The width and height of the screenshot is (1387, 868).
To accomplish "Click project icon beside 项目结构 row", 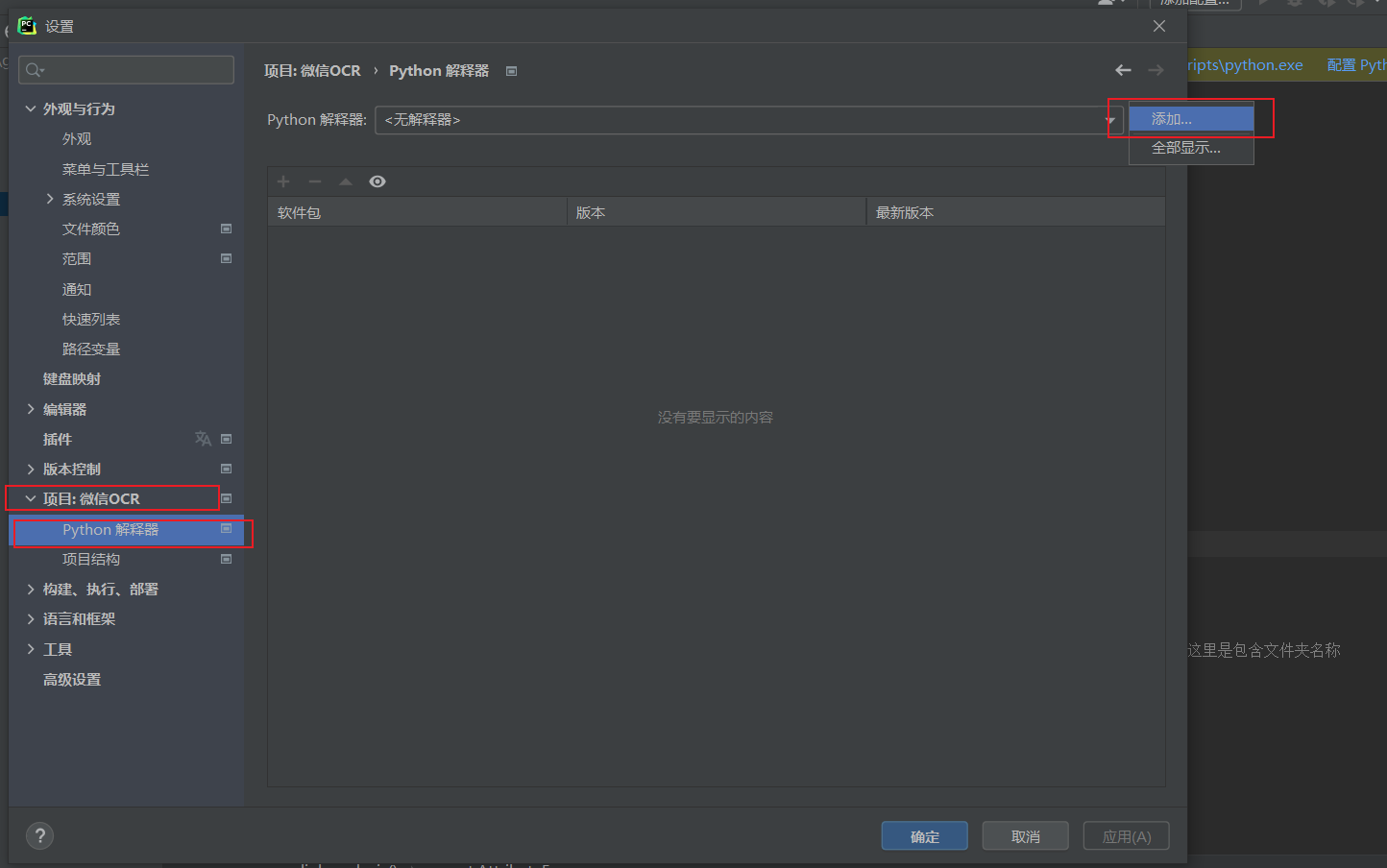I will (x=227, y=559).
